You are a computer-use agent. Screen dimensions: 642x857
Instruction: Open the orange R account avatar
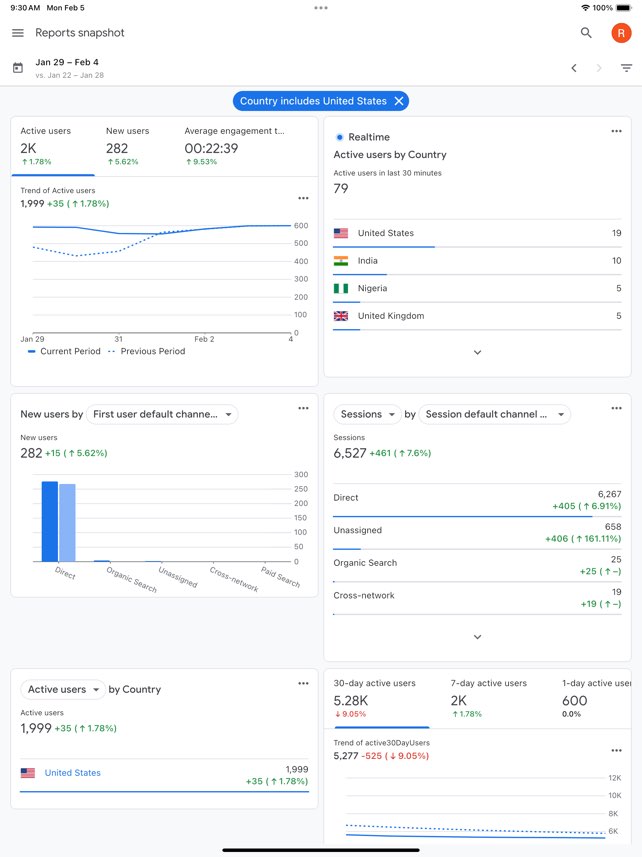click(621, 33)
